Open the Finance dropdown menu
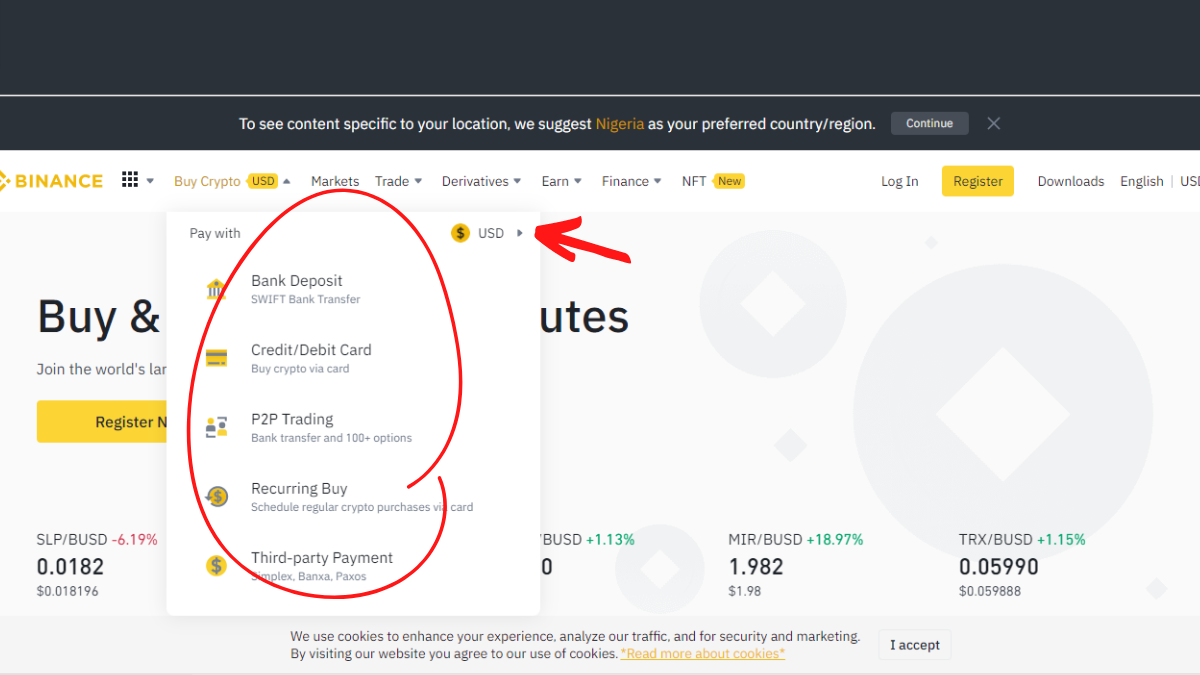Screen dimensions: 1200x675 tap(632, 181)
